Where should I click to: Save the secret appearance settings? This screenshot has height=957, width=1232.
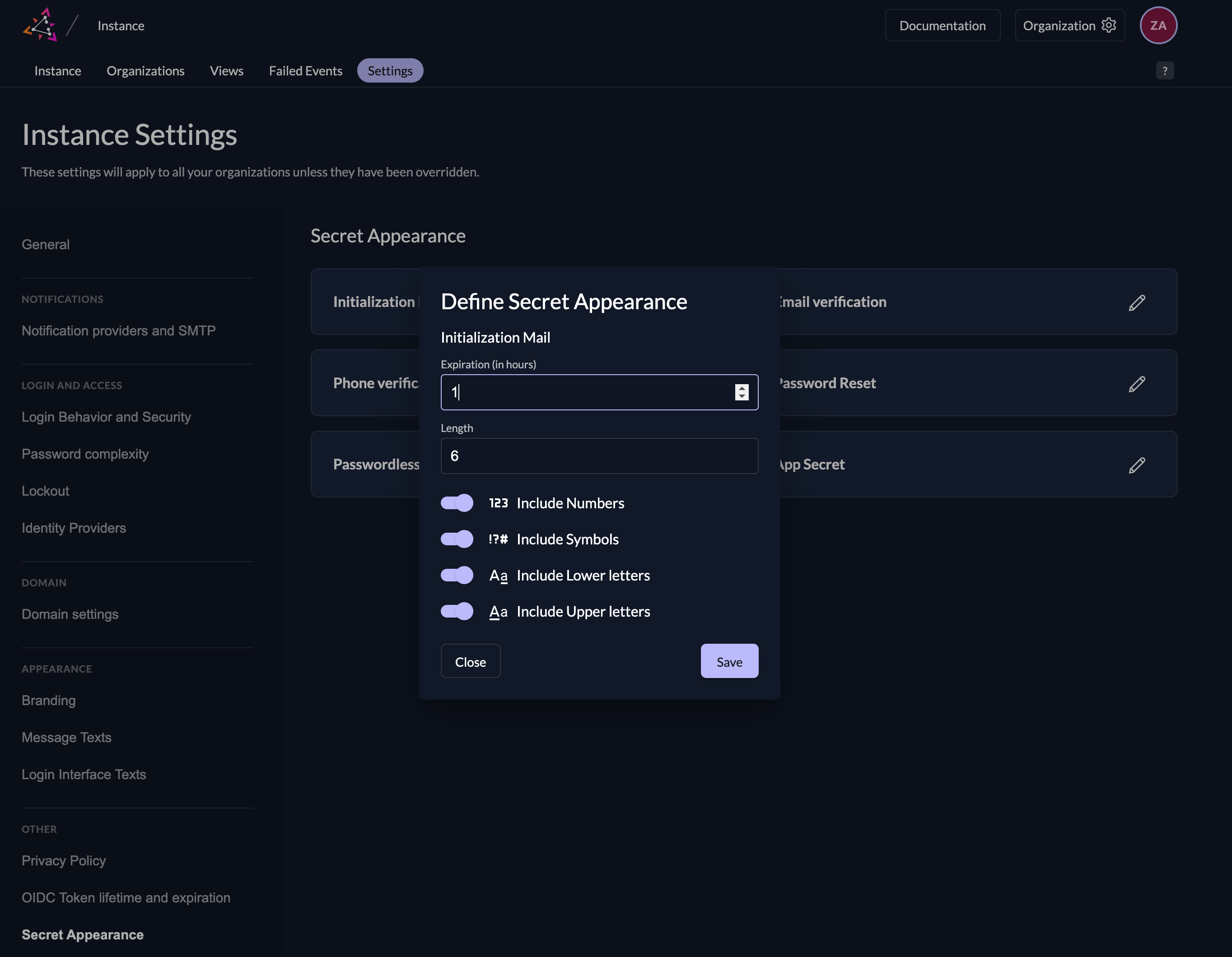(x=729, y=661)
